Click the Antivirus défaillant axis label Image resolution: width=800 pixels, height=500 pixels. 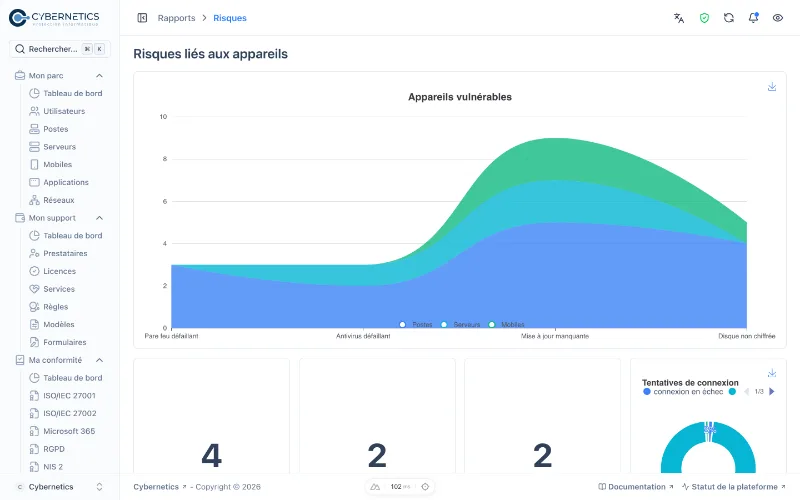click(x=363, y=336)
